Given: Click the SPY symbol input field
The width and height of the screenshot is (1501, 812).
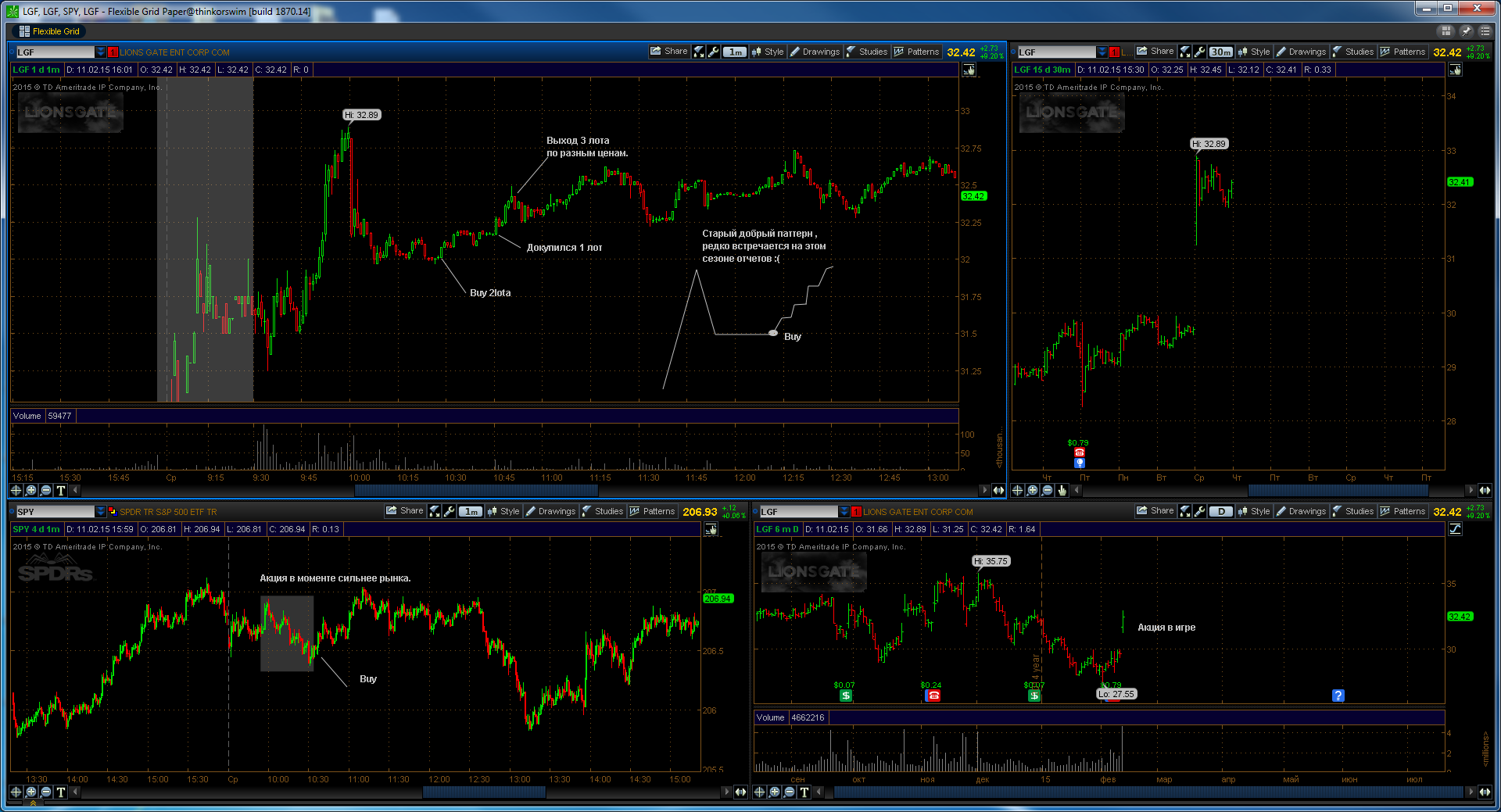Looking at the screenshot, I should [55, 511].
